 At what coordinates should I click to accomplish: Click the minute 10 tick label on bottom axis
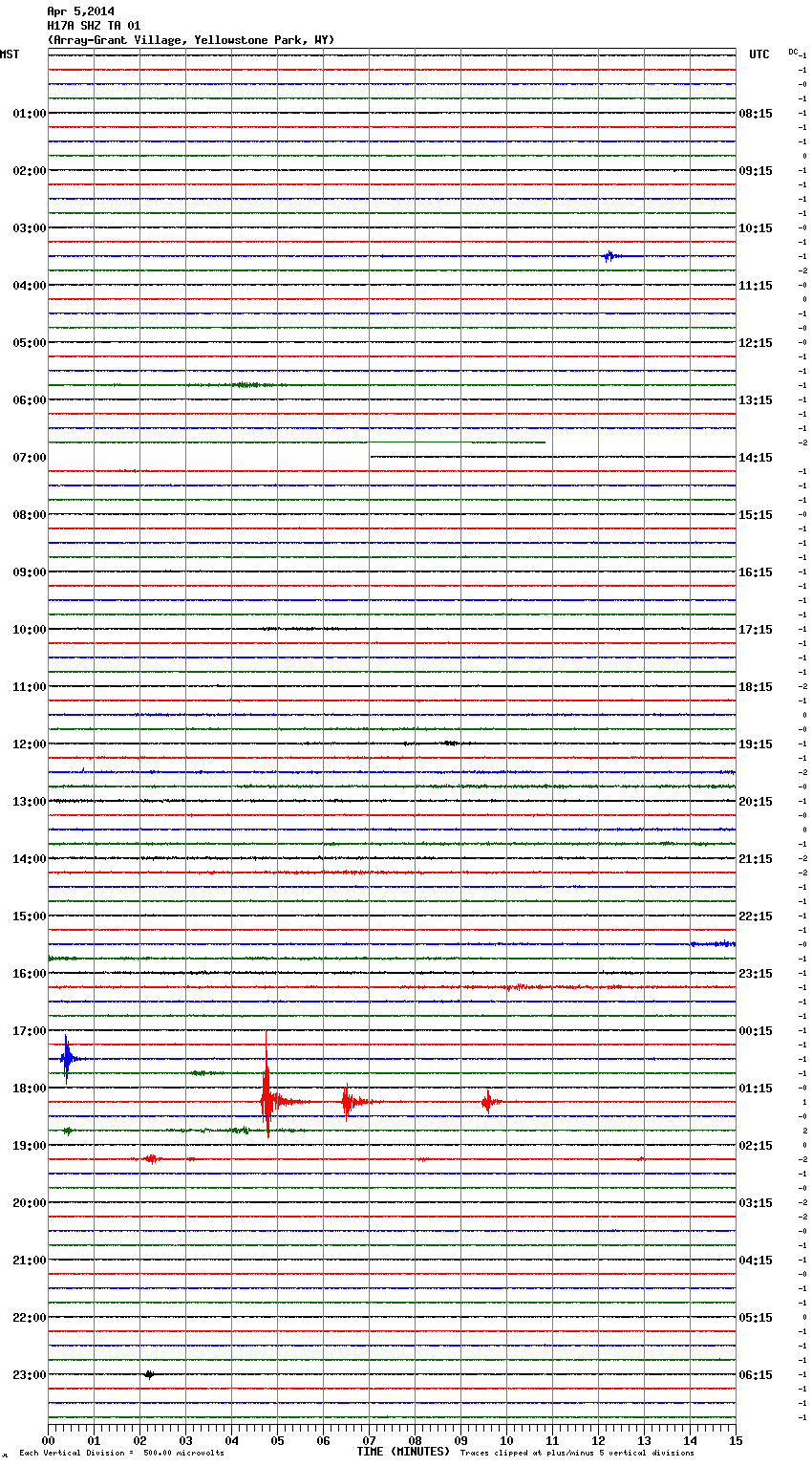point(506,1440)
